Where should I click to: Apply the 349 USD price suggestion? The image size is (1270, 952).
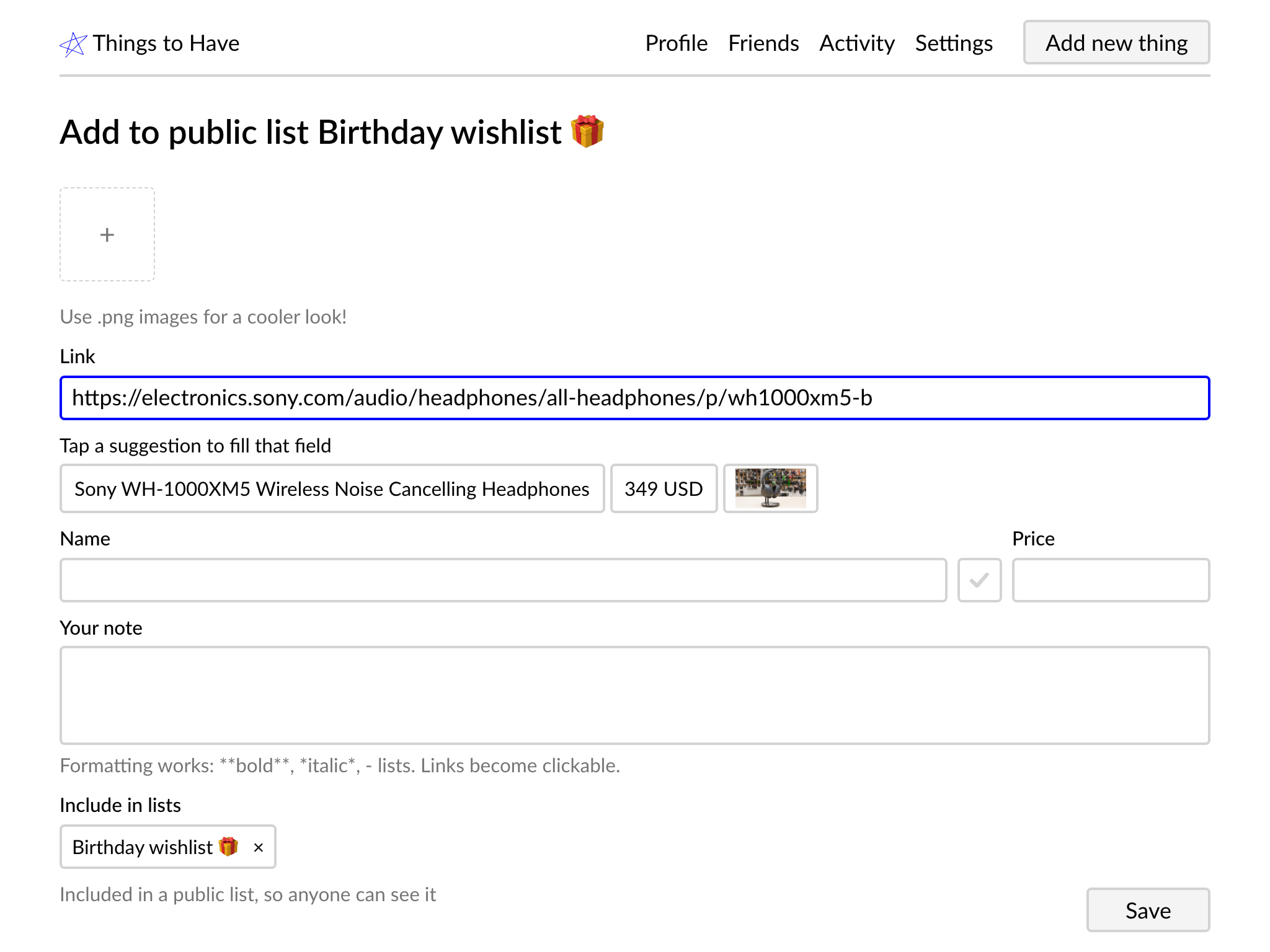664,488
